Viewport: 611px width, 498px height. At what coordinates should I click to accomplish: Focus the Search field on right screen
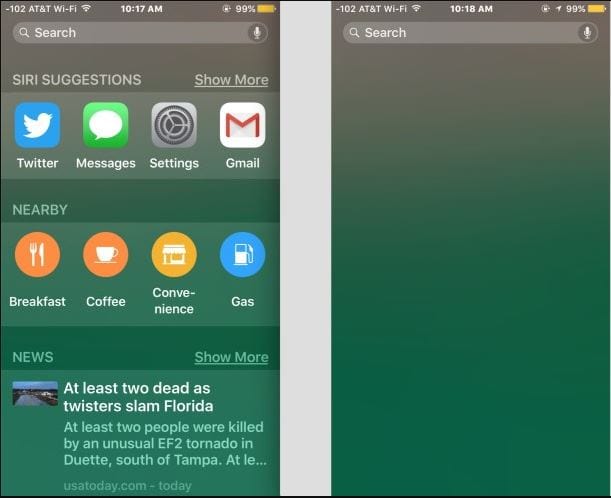(470, 33)
